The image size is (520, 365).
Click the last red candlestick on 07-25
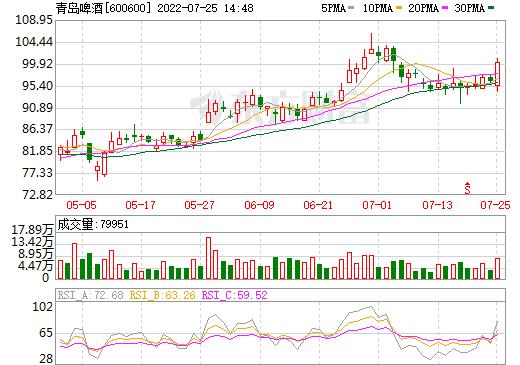(497, 74)
